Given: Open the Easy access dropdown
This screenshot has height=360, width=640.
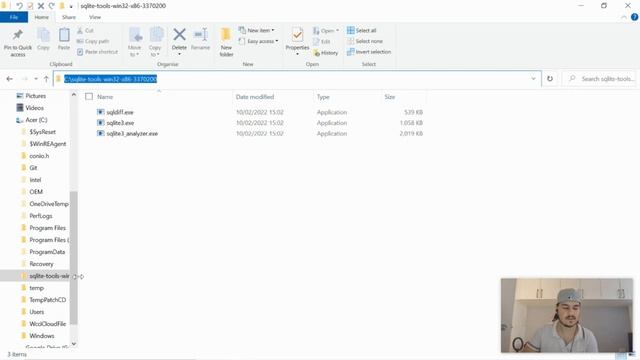Looking at the screenshot, I should coord(258,41).
